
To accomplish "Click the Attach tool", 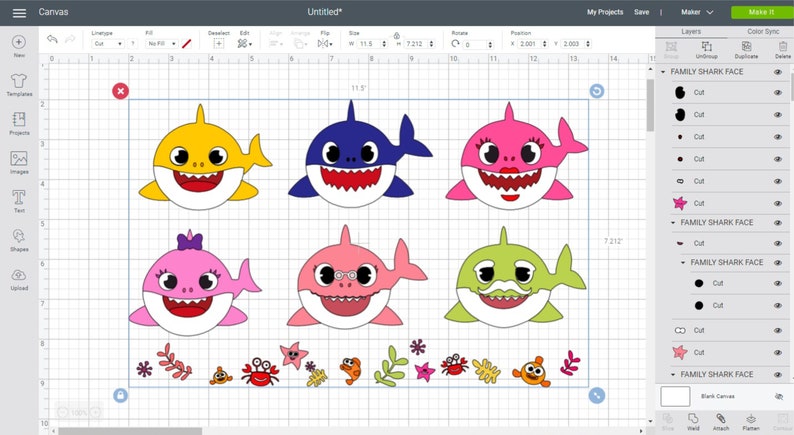I will [x=721, y=421].
